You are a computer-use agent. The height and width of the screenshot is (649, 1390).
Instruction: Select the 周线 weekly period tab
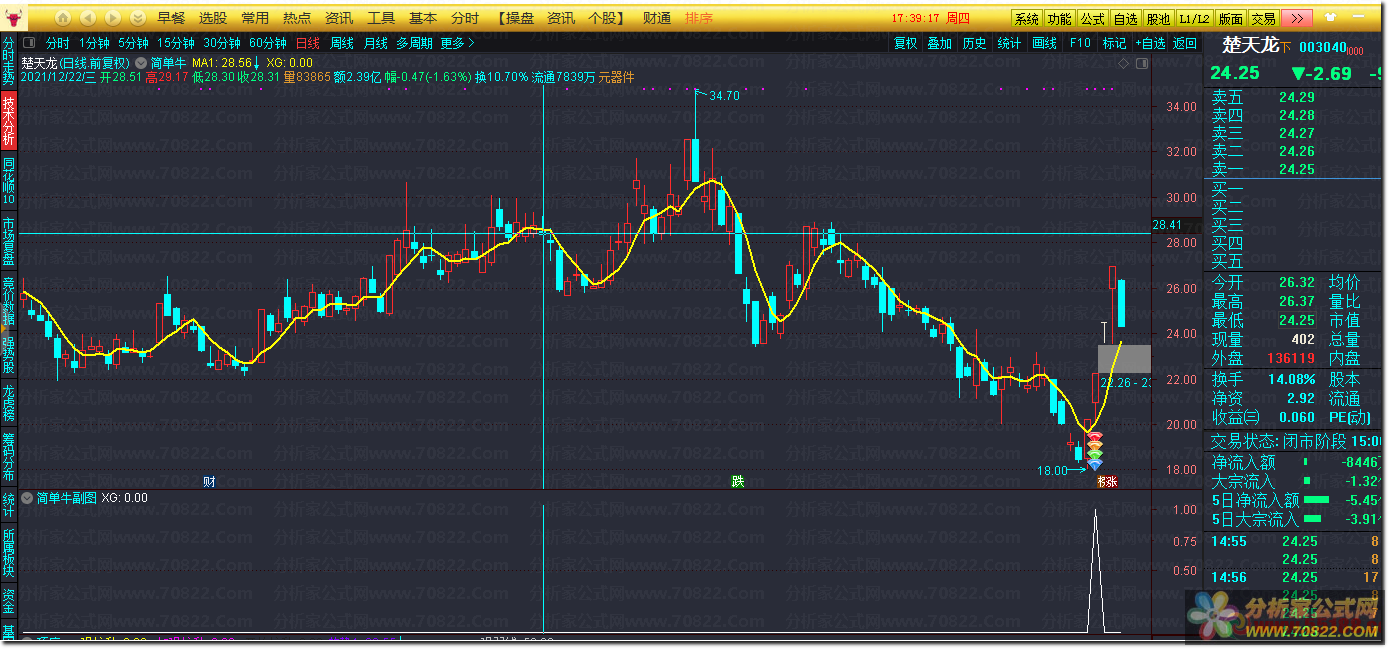point(342,43)
